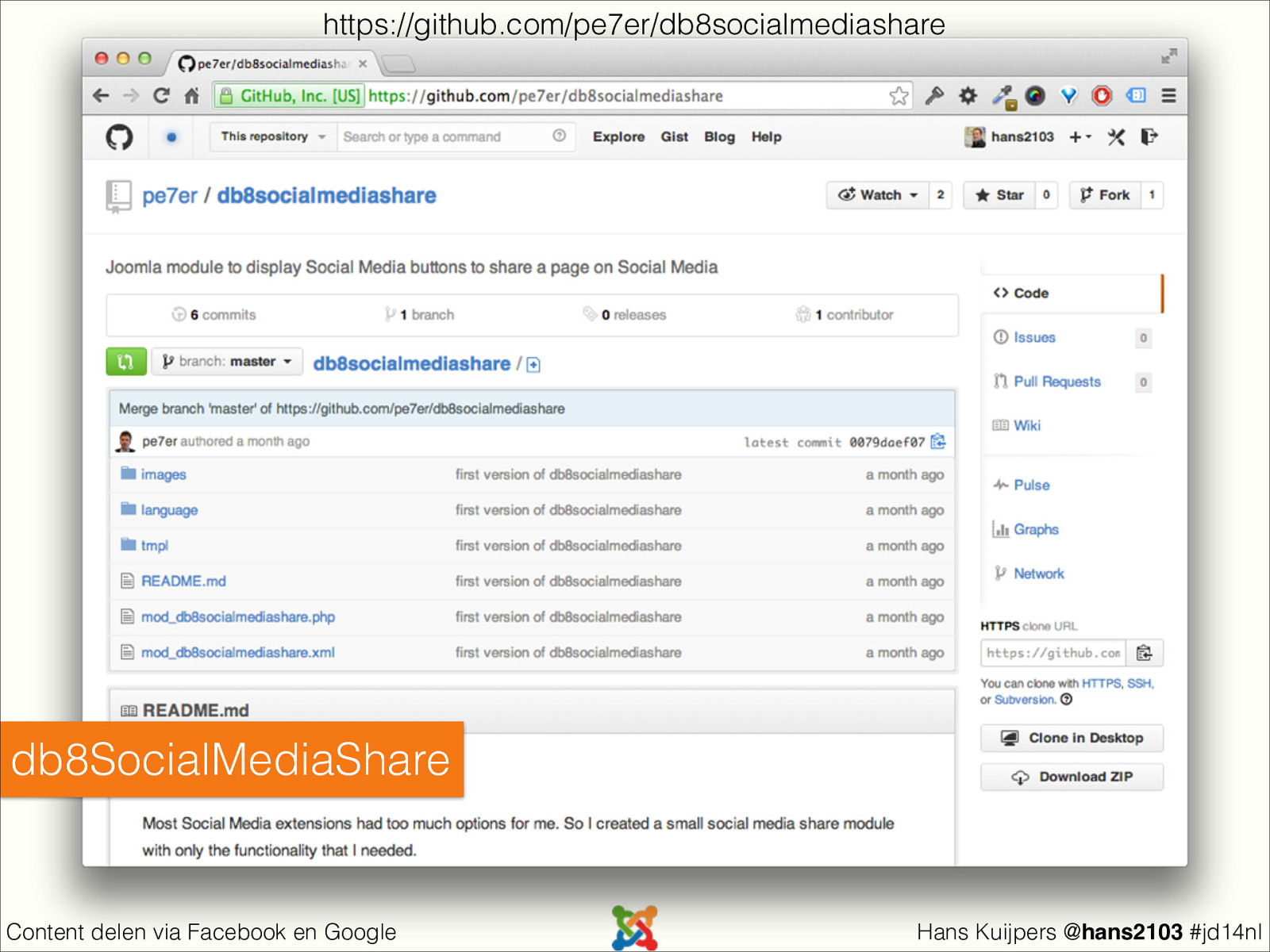Open the This repository search scope dropdown
Viewport: 1270px width, 952px height.
[x=273, y=136]
